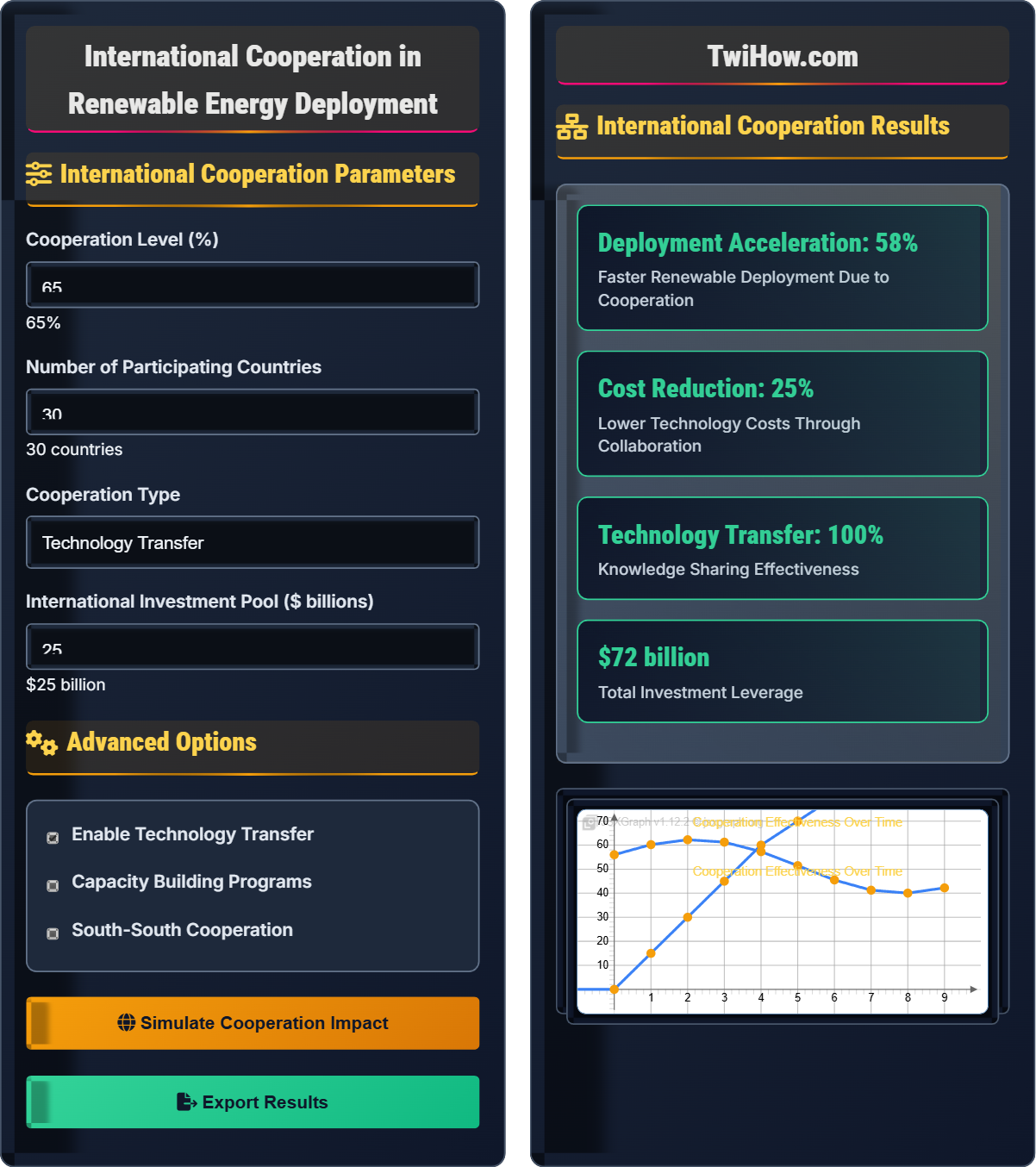1036x1167 pixels.
Task: Toggle Capacity Building Programs checkbox
Action: click(x=53, y=886)
